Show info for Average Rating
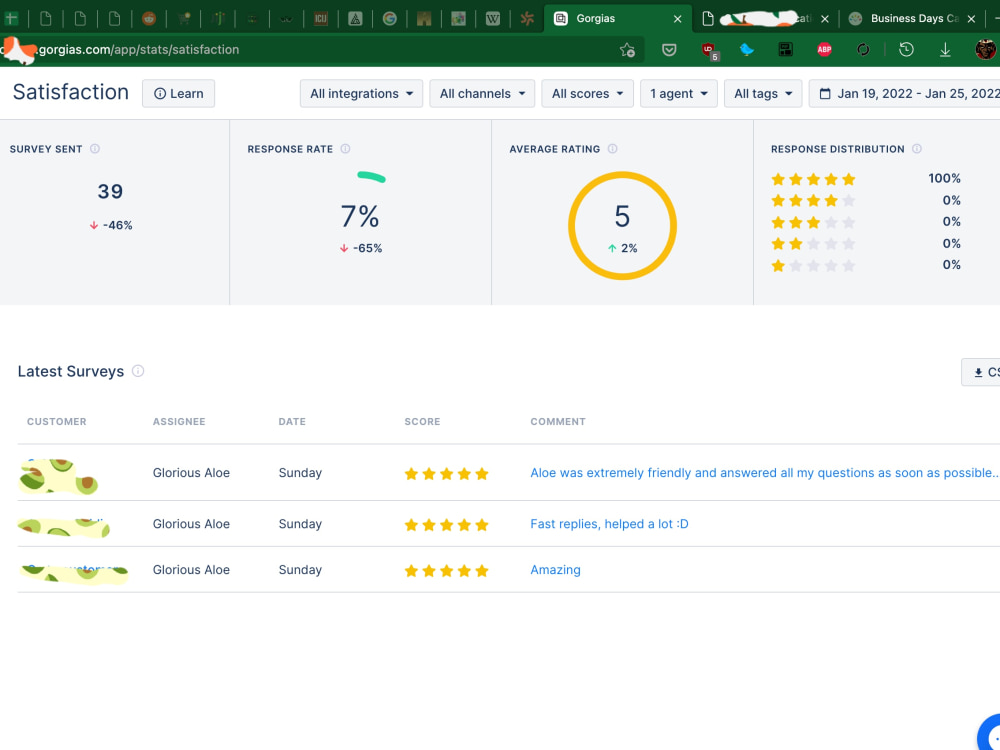This screenshot has width=1000, height=750. (x=613, y=149)
